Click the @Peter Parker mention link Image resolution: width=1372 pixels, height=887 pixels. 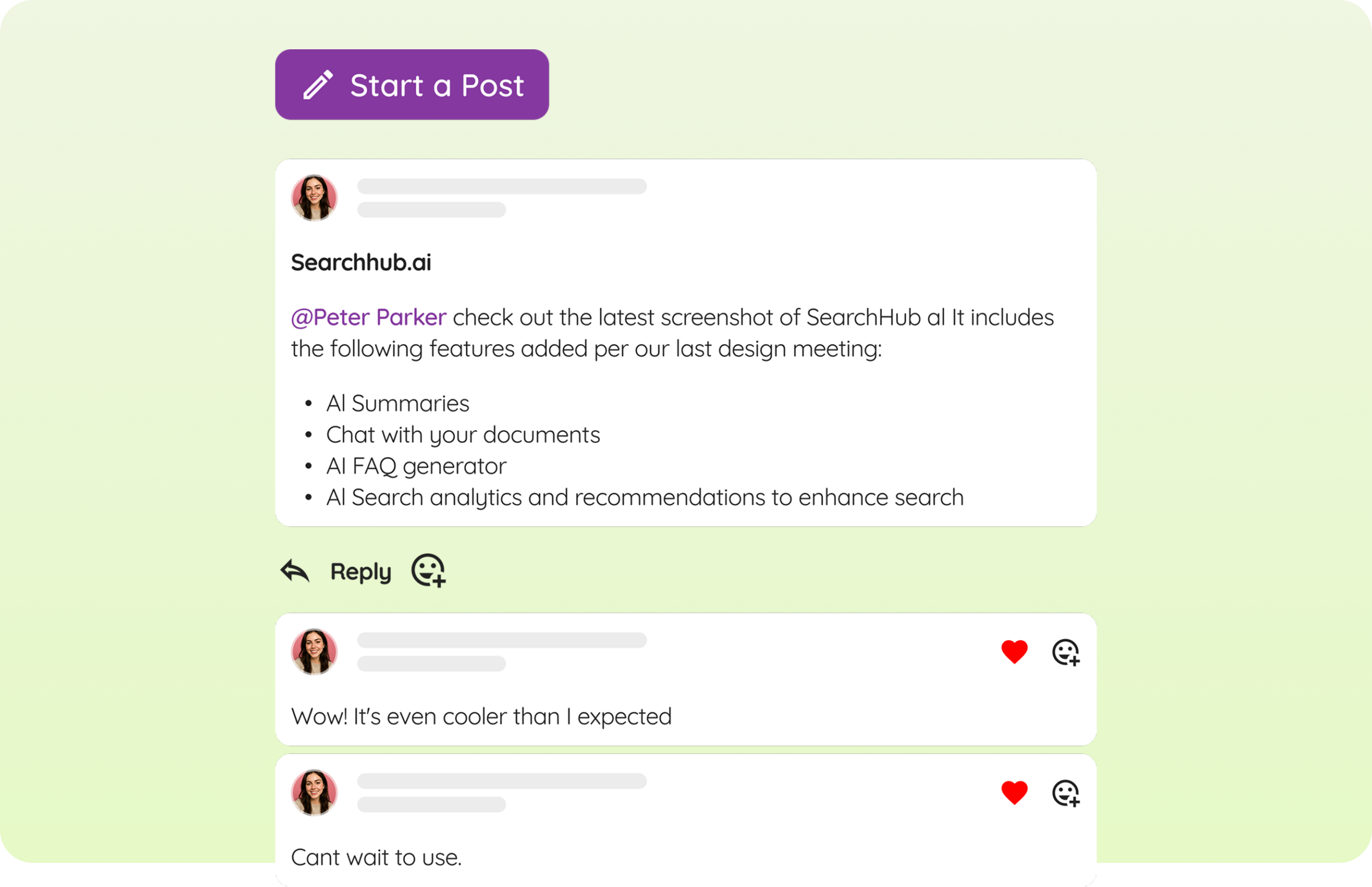[x=369, y=317]
